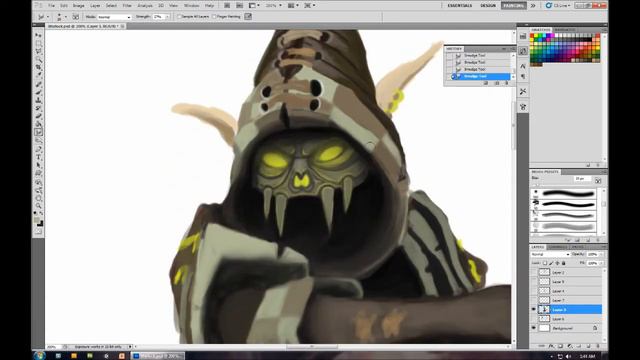Delete current state in History panel

tap(507, 83)
